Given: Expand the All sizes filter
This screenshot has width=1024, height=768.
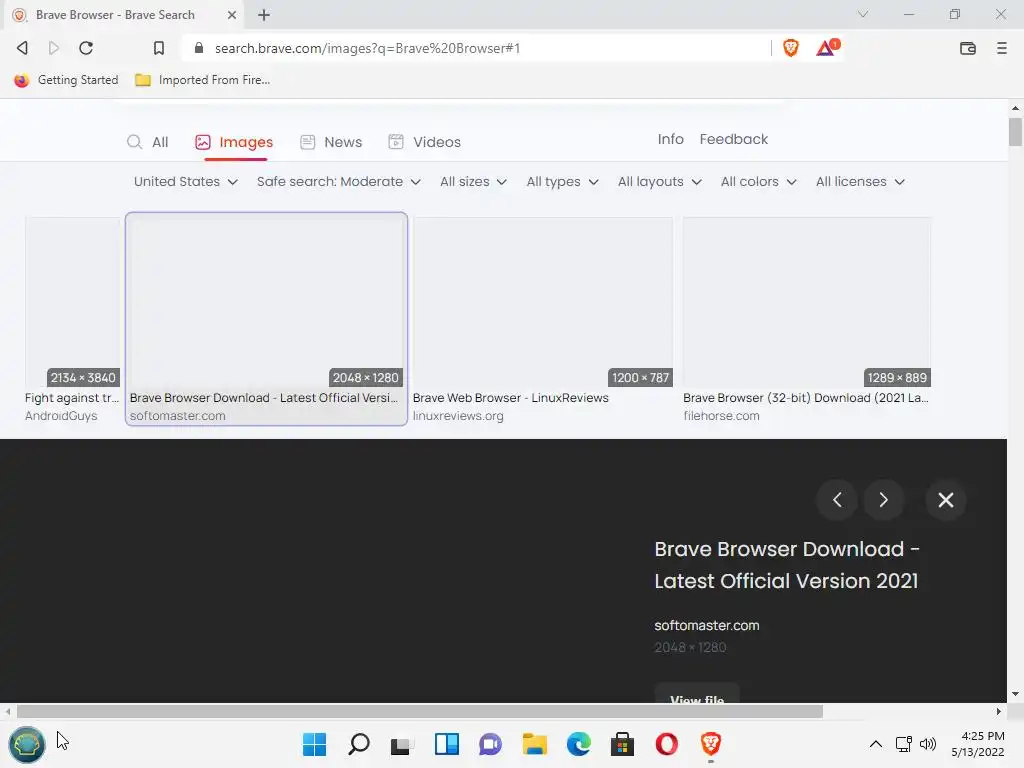Looking at the screenshot, I should (x=473, y=182).
